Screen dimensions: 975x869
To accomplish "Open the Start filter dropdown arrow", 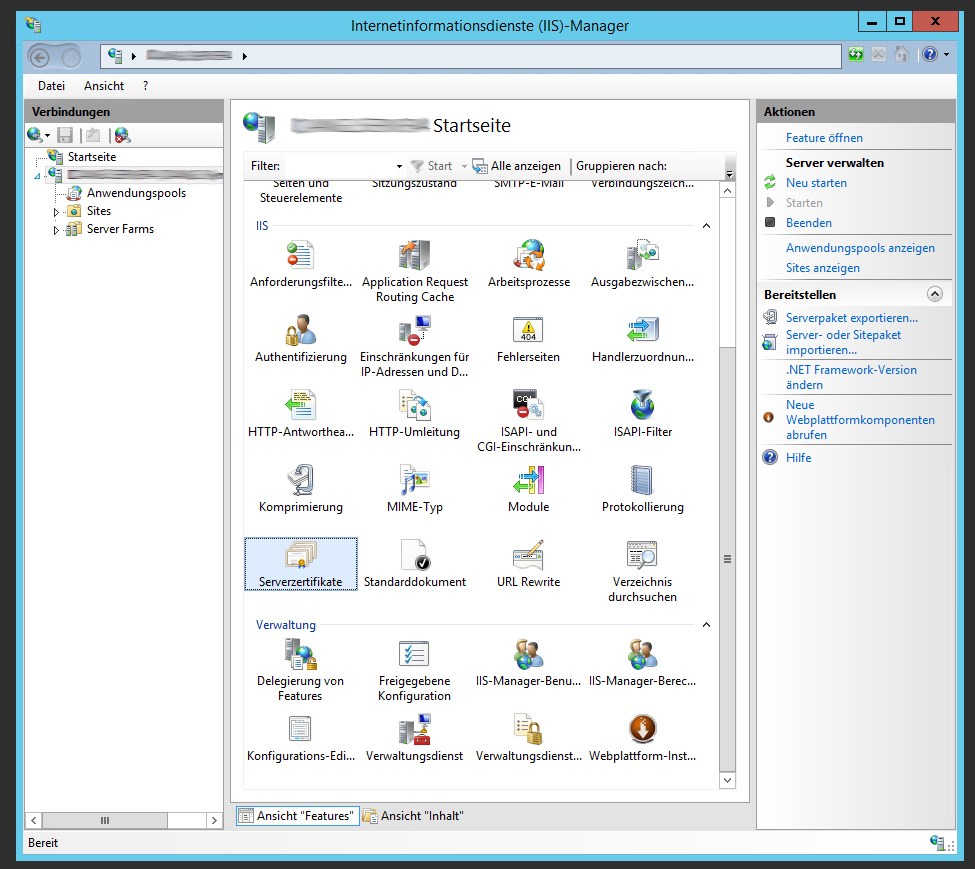I will coord(464,166).
